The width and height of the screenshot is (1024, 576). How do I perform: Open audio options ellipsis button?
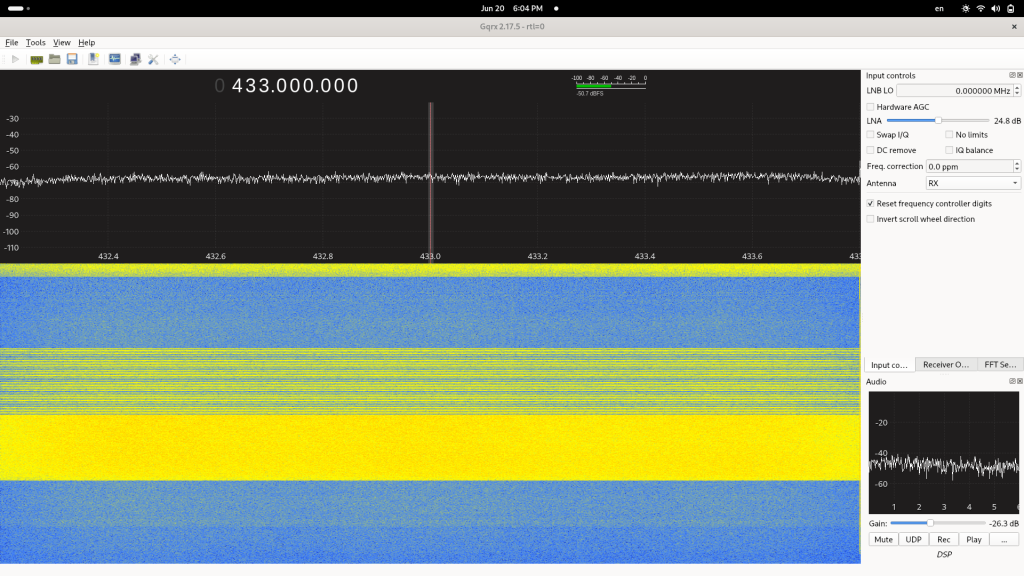1004,539
